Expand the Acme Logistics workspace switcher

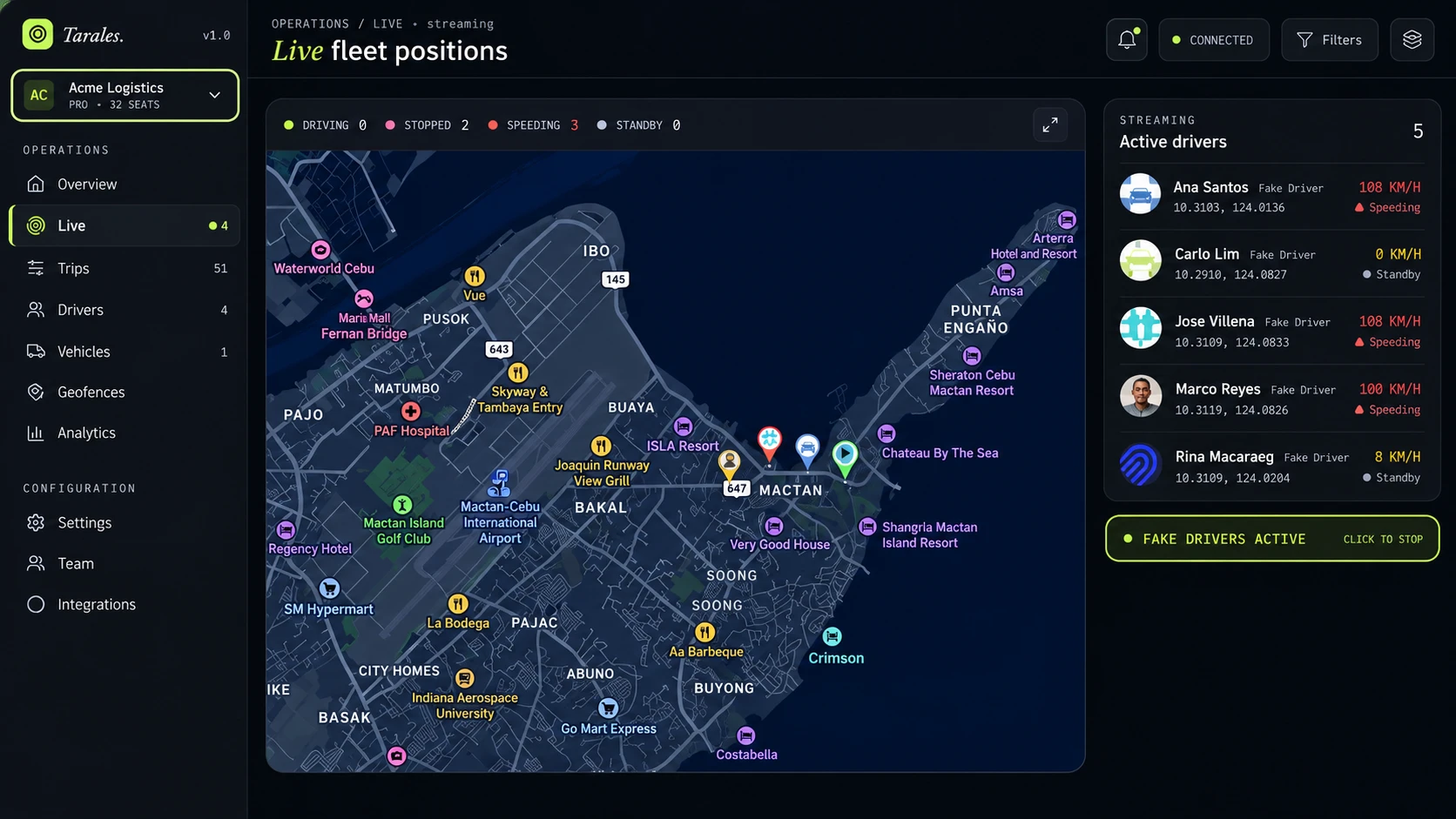coord(125,95)
